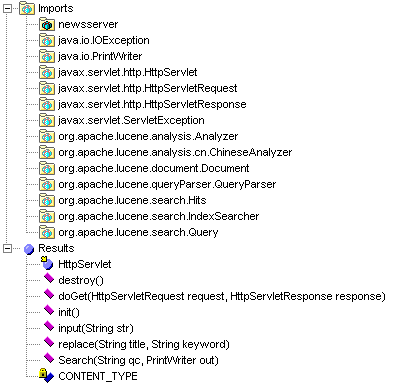Click icon beside lucene.search.Query import
The width and height of the screenshot is (393, 386).
pyautogui.click(x=47, y=232)
